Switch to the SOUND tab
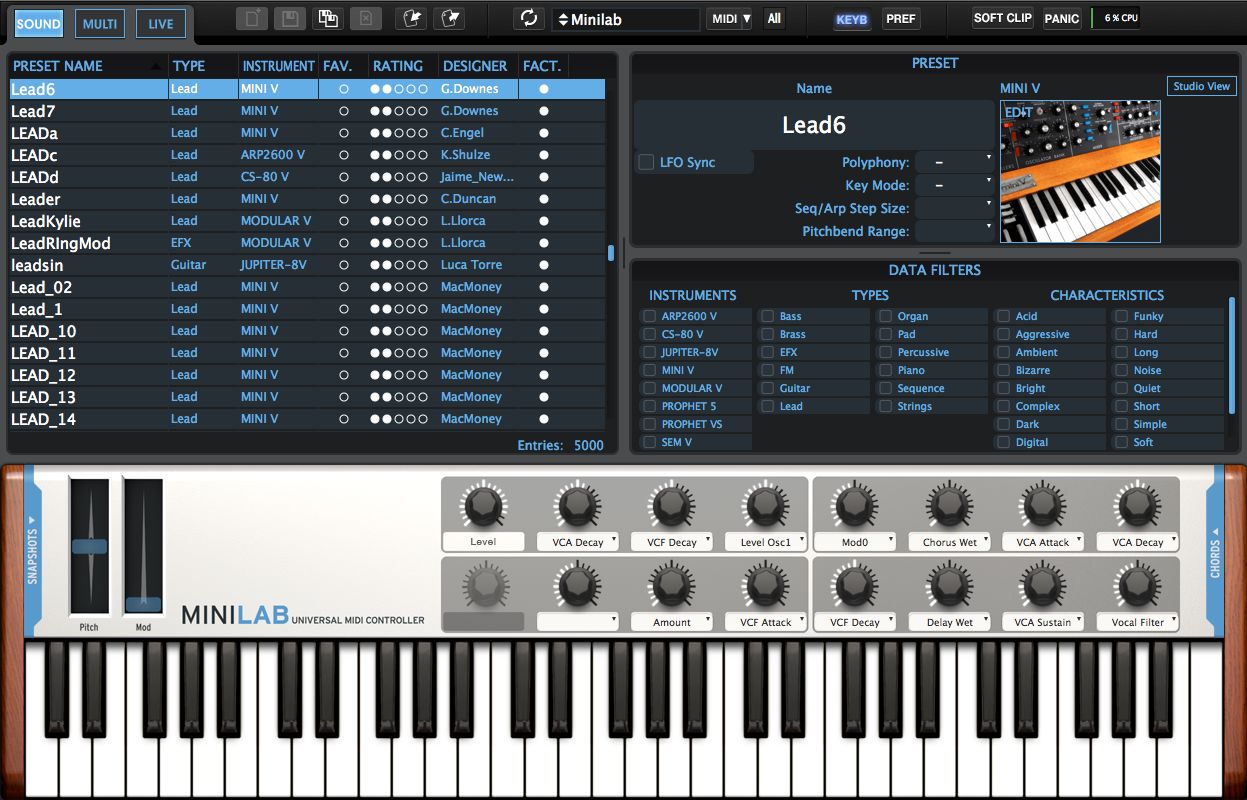Viewport: 1247px width, 800px height. (x=39, y=24)
